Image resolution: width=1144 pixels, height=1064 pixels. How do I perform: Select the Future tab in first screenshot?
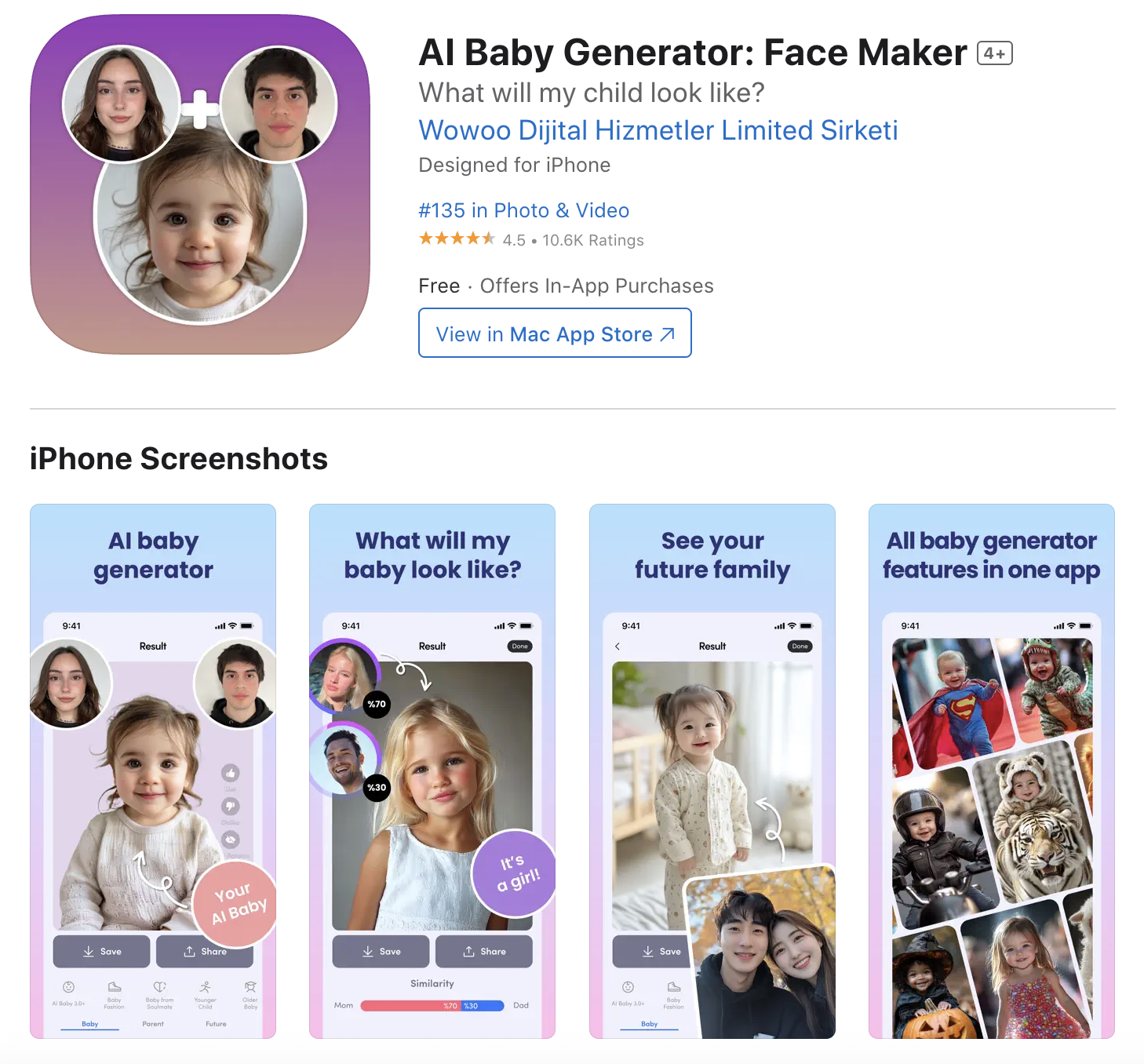(x=216, y=1023)
